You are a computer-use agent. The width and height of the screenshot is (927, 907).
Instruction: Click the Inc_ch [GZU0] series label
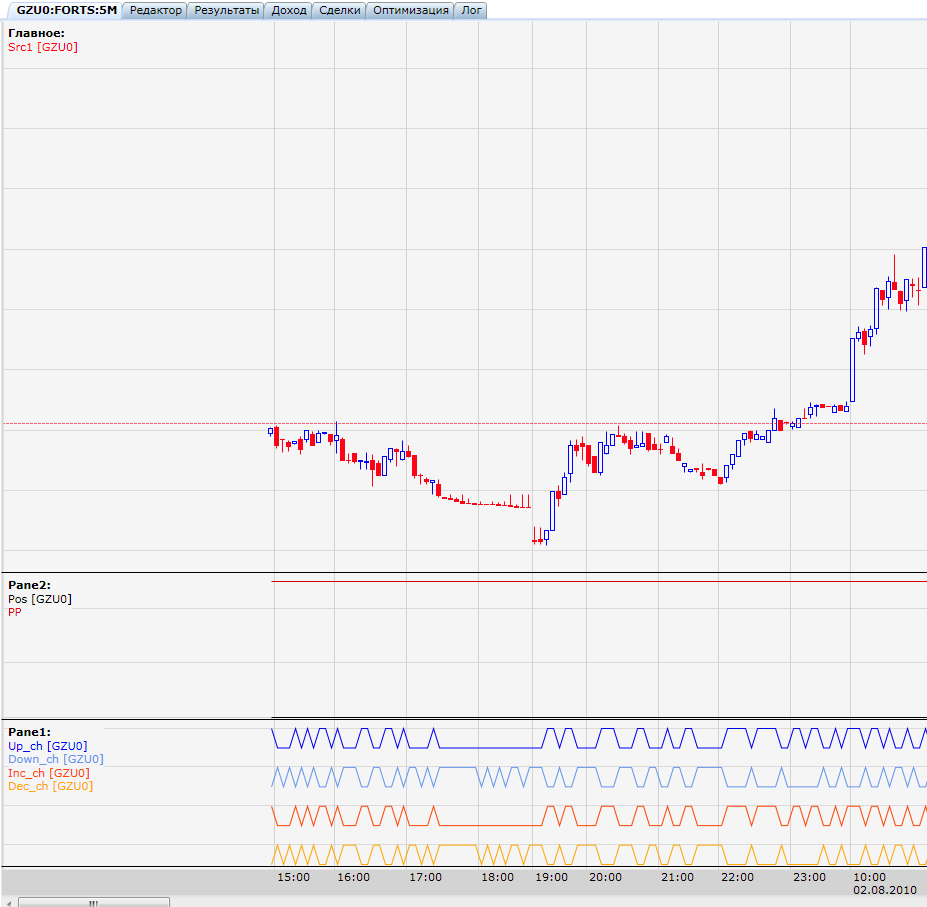[x=48, y=773]
